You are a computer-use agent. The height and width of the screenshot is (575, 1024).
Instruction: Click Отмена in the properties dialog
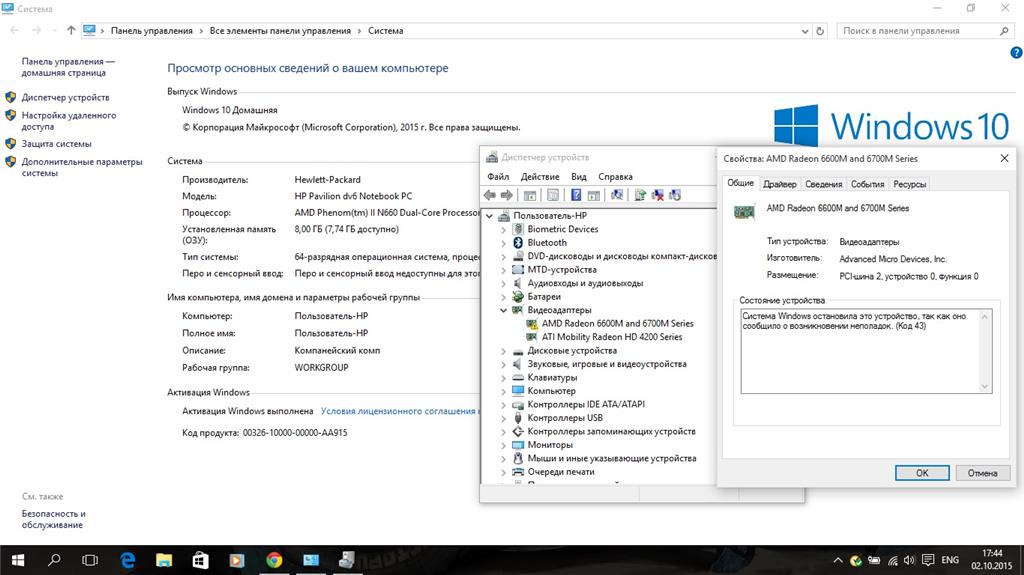tap(982, 473)
